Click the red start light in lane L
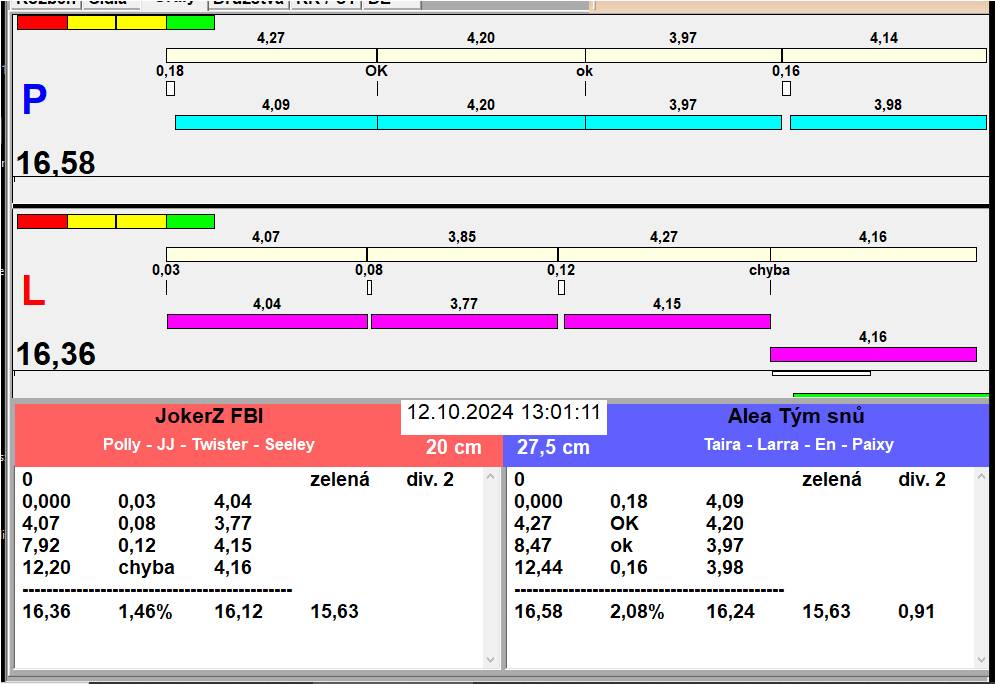Viewport: 995px width, 684px height. [x=42, y=221]
